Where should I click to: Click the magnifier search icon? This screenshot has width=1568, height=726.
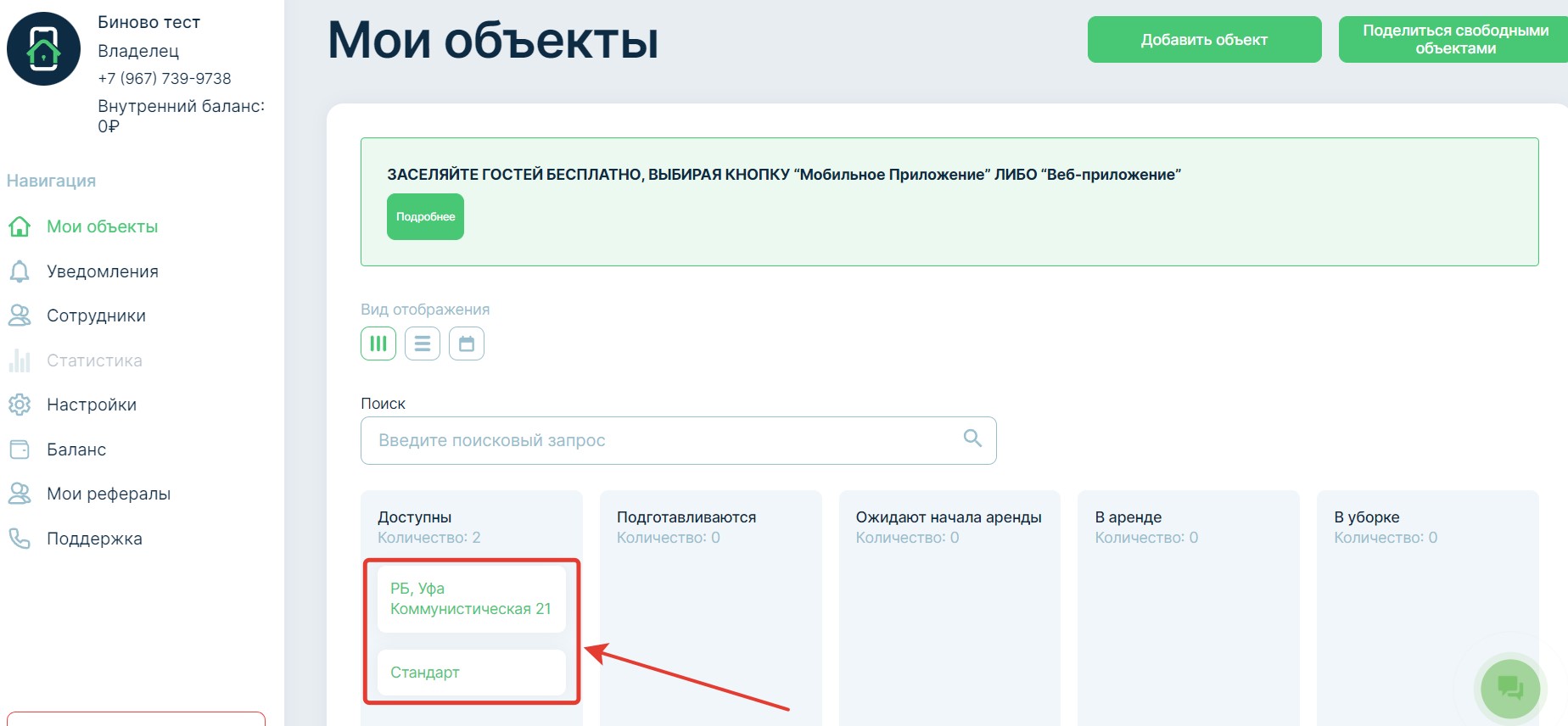click(x=972, y=438)
